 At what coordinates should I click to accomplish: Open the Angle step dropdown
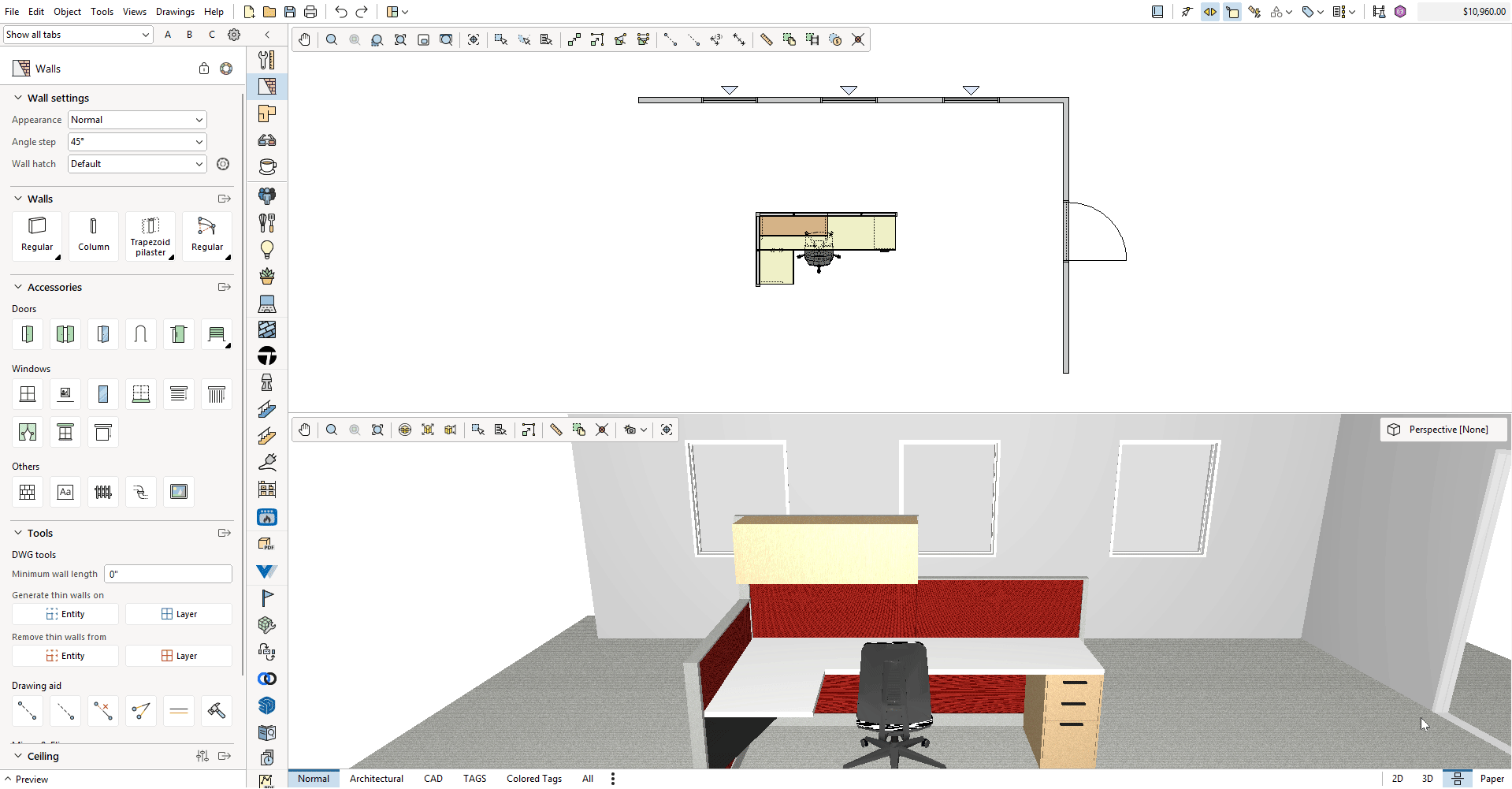pyautogui.click(x=137, y=142)
